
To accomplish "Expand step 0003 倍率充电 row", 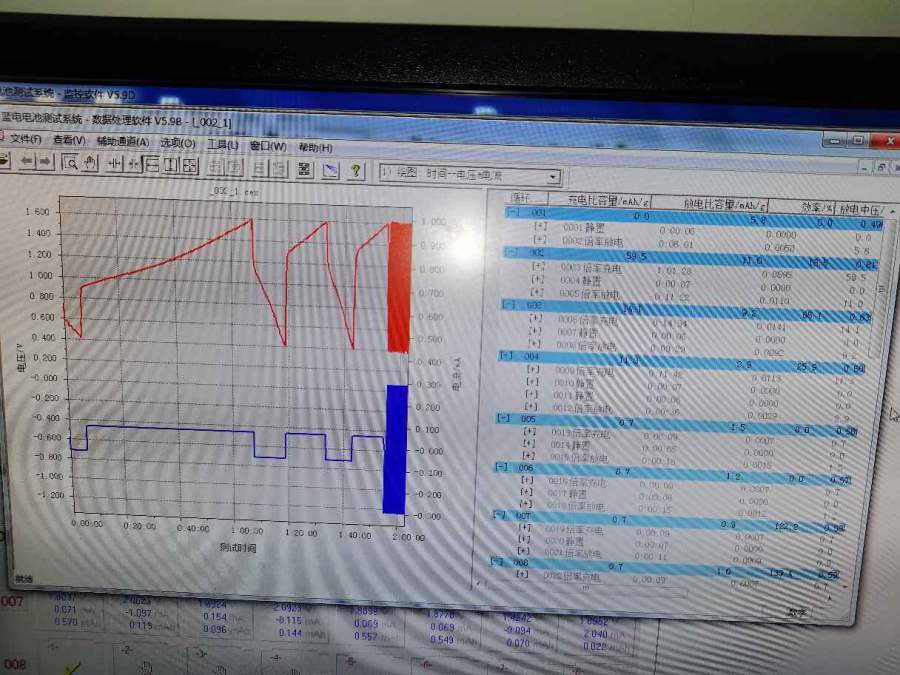I will tap(538, 266).
